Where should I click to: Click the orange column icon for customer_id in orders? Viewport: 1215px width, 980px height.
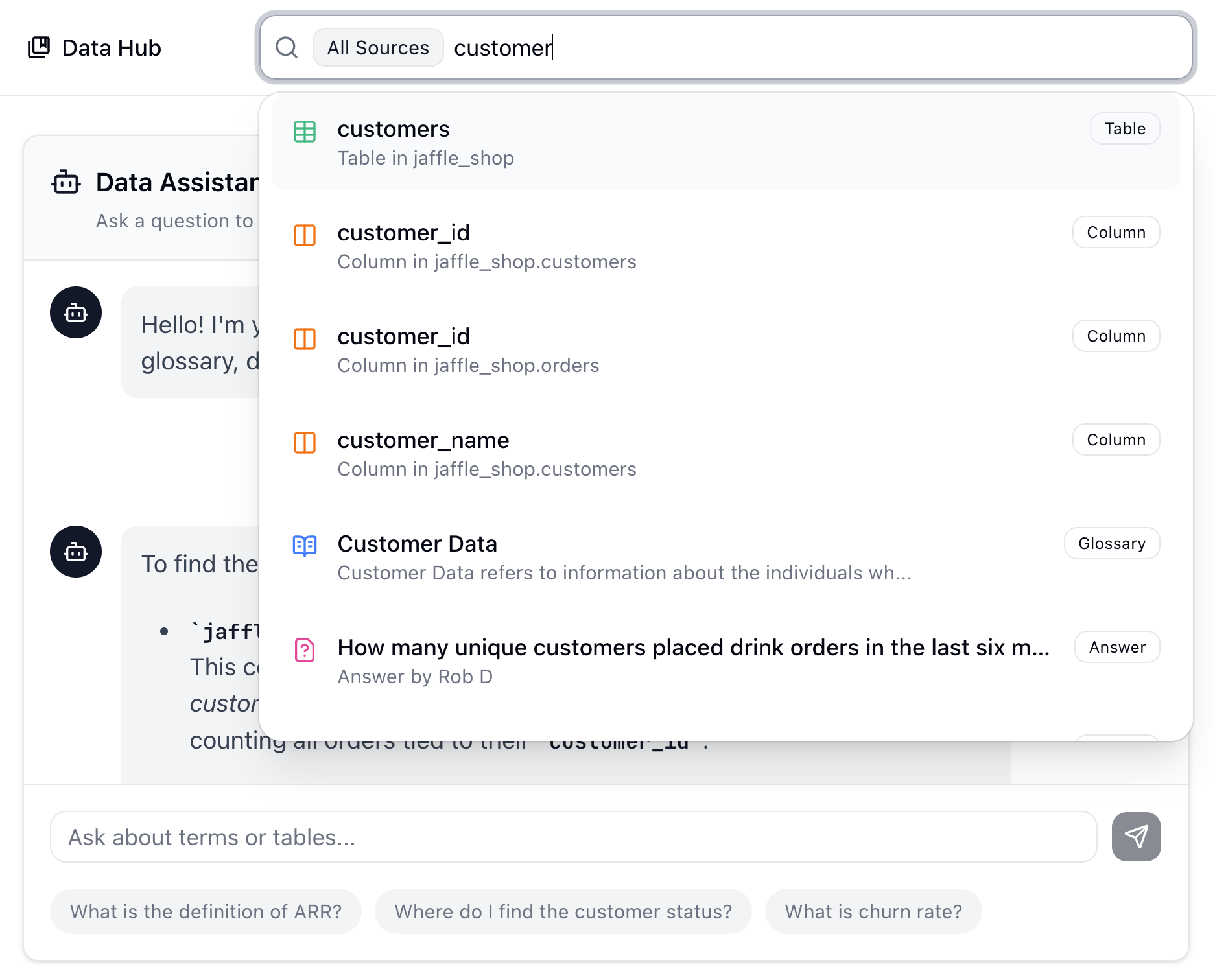304,339
